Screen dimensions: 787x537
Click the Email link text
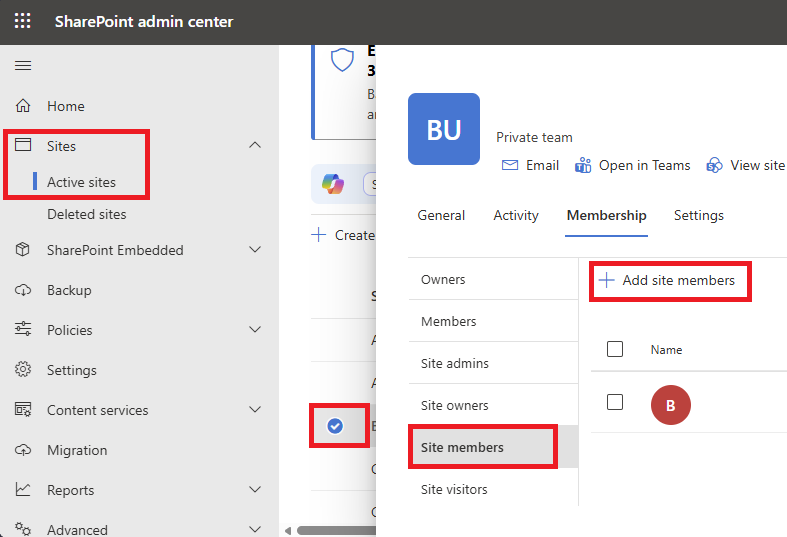click(542, 165)
